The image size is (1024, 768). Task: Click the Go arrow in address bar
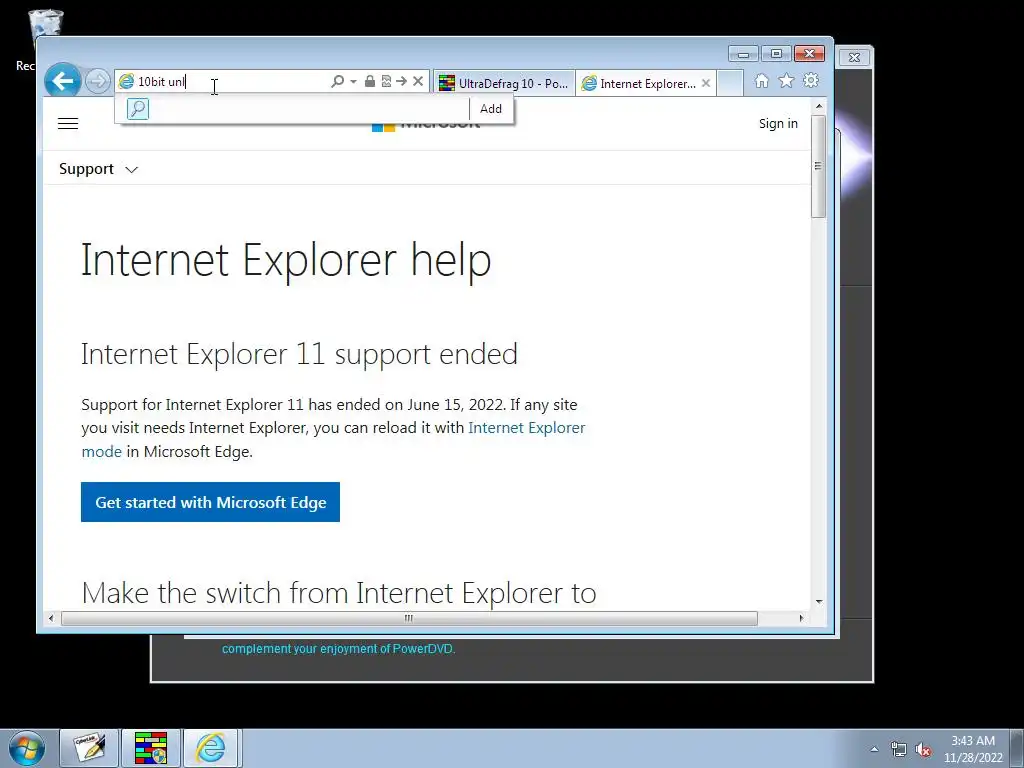(x=402, y=81)
